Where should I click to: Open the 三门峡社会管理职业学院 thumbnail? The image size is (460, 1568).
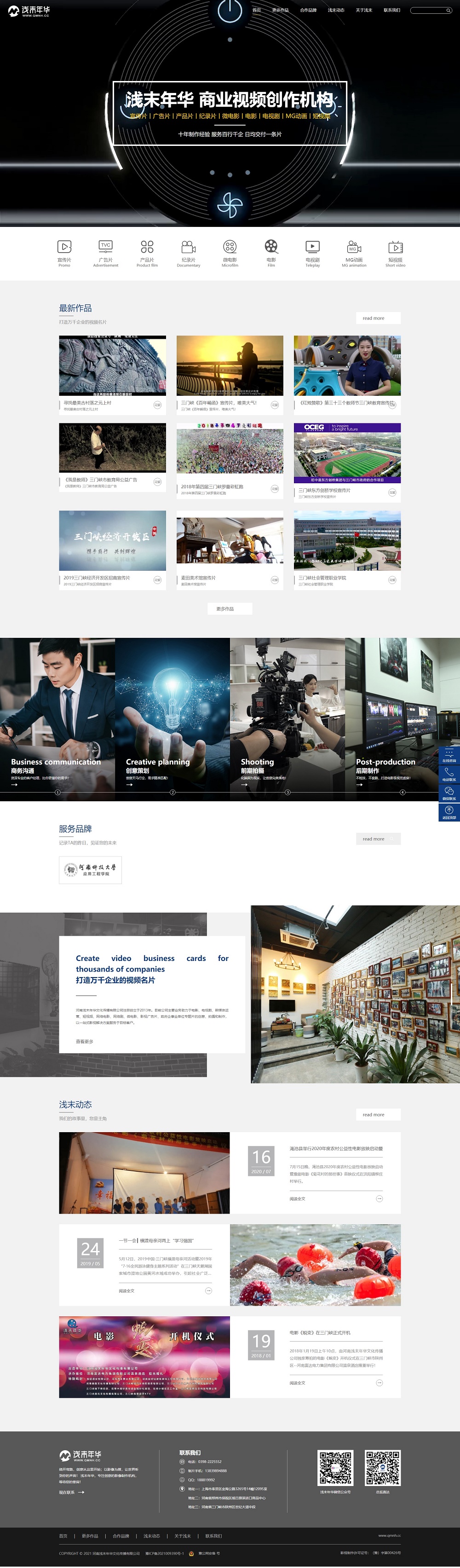347,540
